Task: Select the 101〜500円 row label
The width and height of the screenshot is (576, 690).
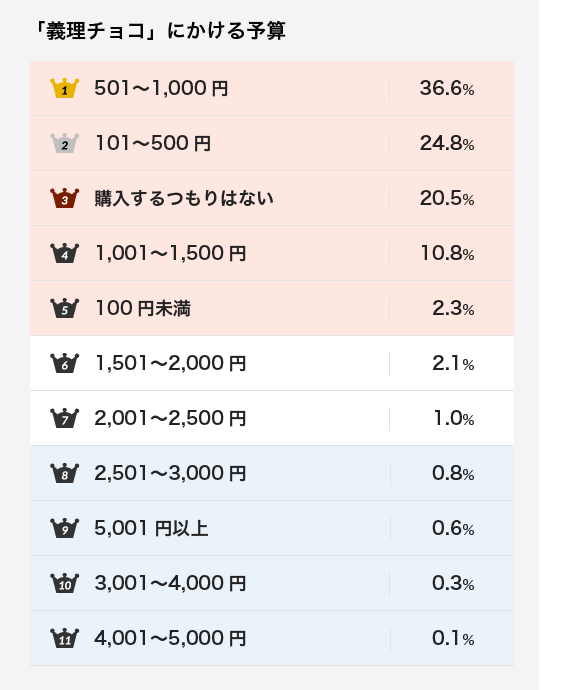Action: pos(153,143)
